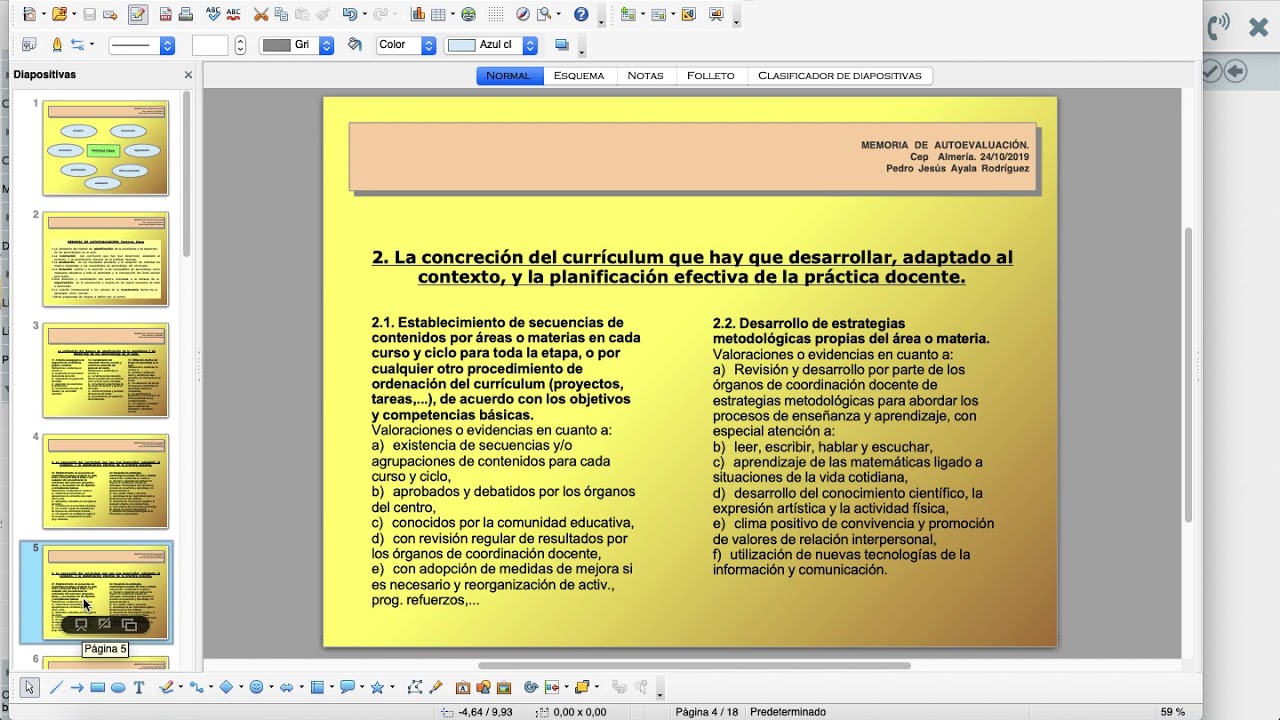Click the slide panel vertical scrollbar
This screenshot has width=1280, height=720.
point(187,175)
